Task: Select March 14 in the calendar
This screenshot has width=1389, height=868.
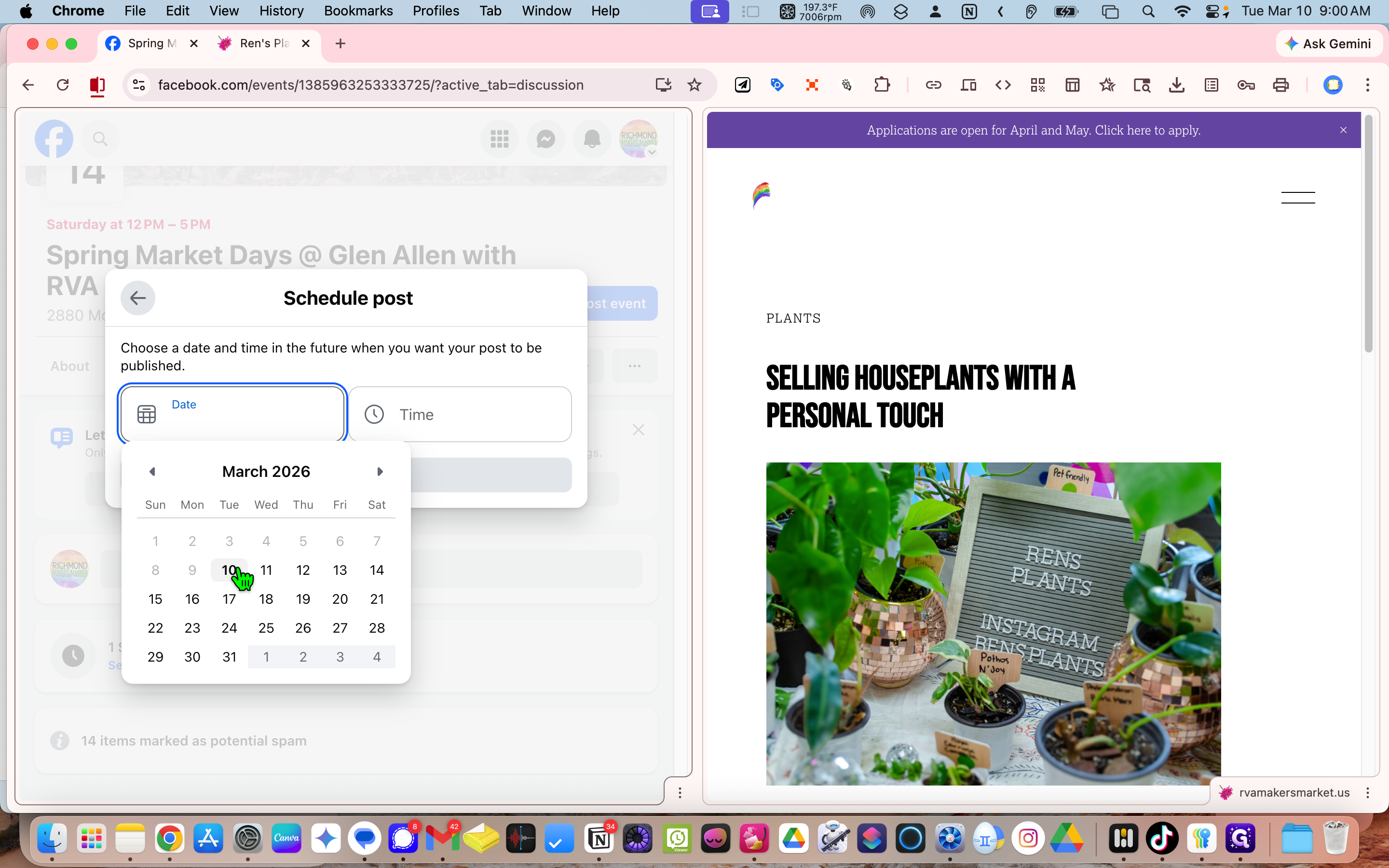Action: point(377,570)
